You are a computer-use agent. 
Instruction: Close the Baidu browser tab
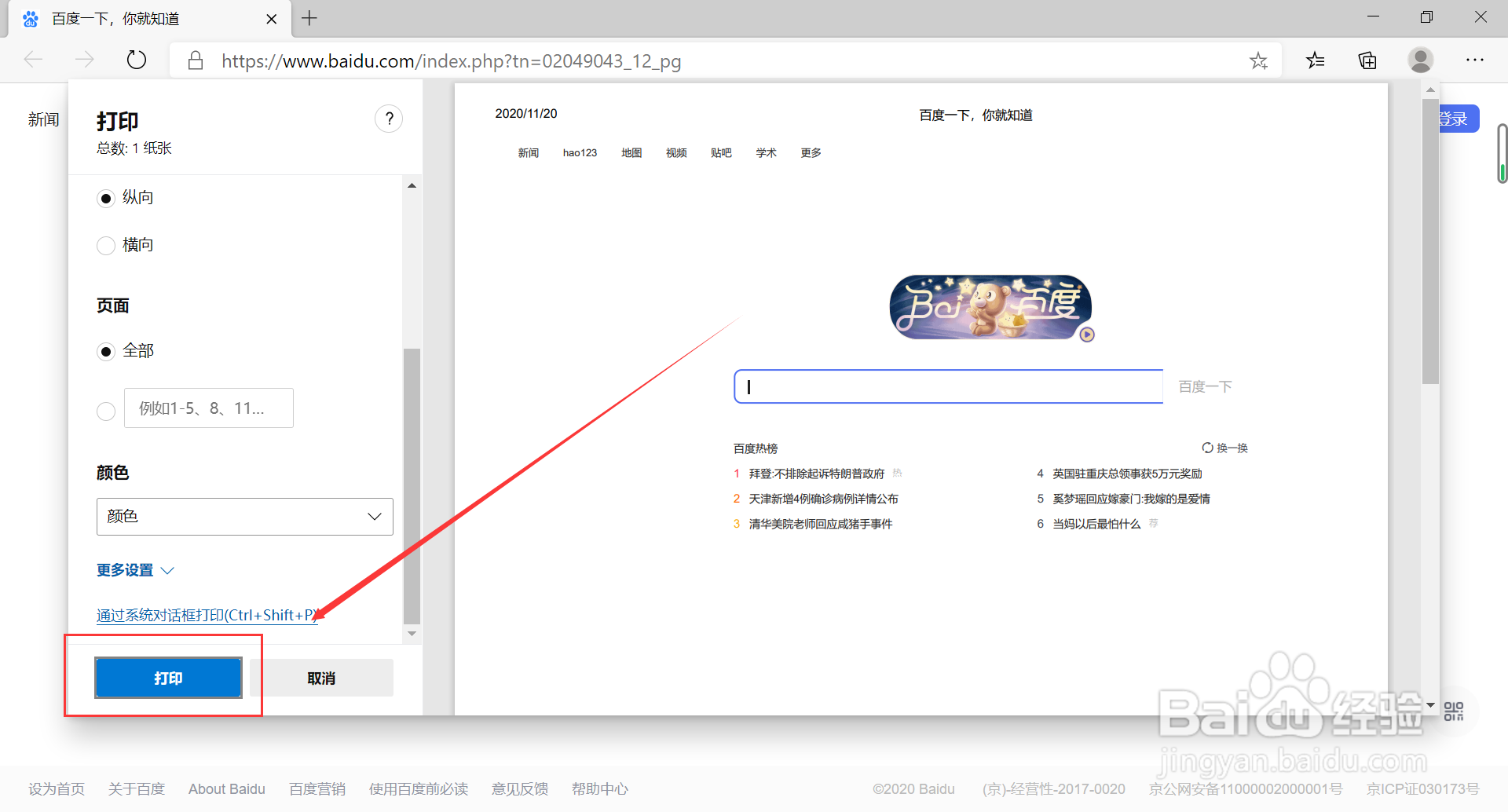272,19
